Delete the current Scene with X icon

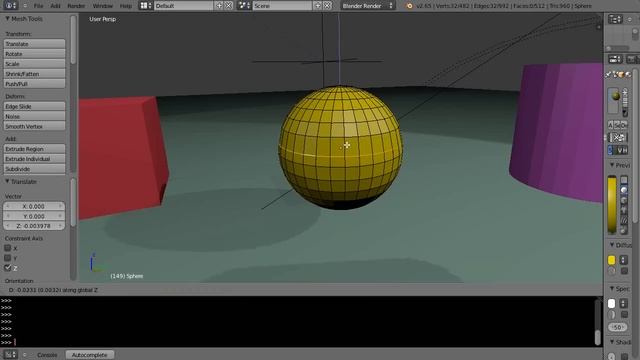(327, 6)
